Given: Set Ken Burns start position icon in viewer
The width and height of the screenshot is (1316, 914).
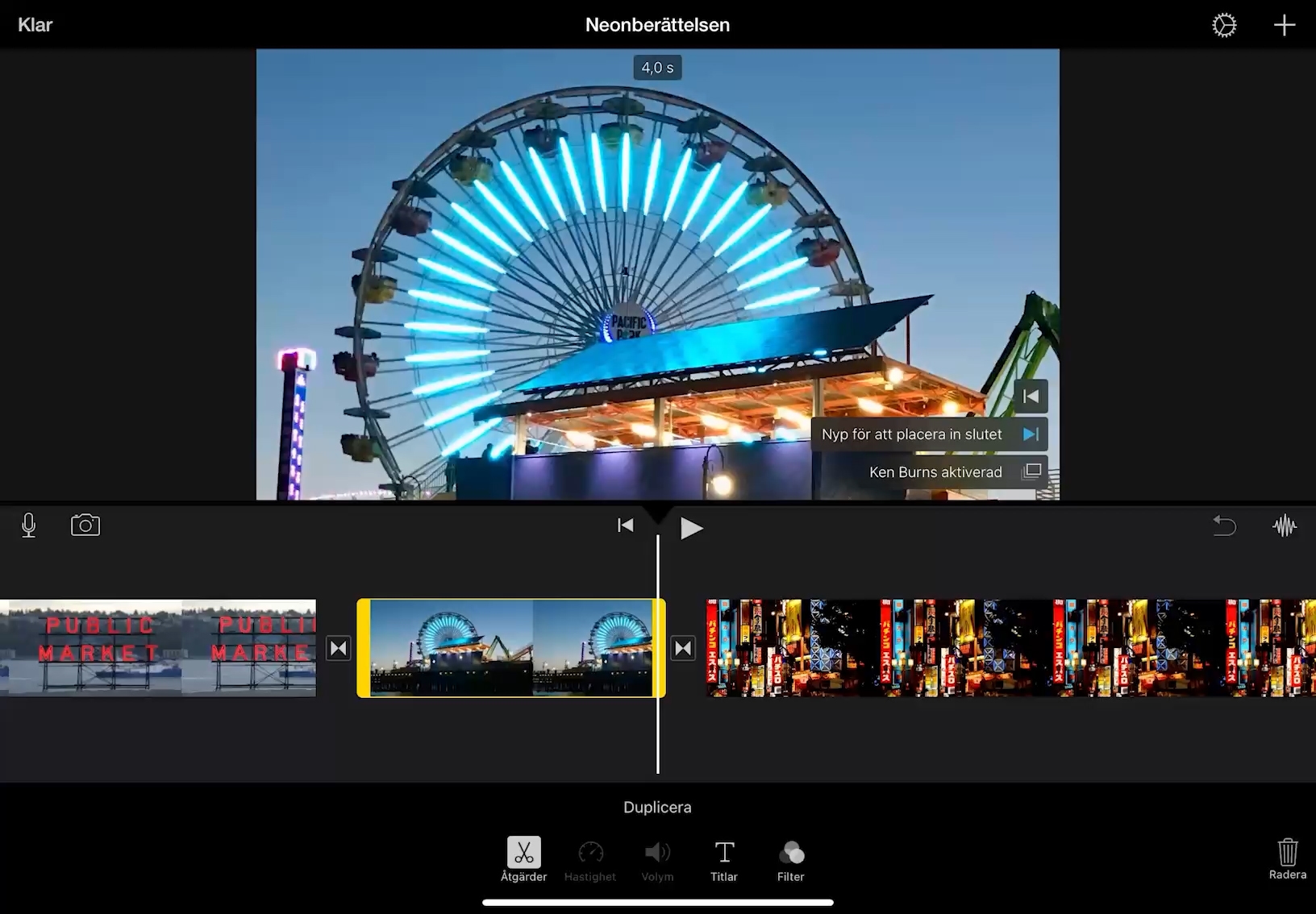Looking at the screenshot, I should [x=1031, y=396].
